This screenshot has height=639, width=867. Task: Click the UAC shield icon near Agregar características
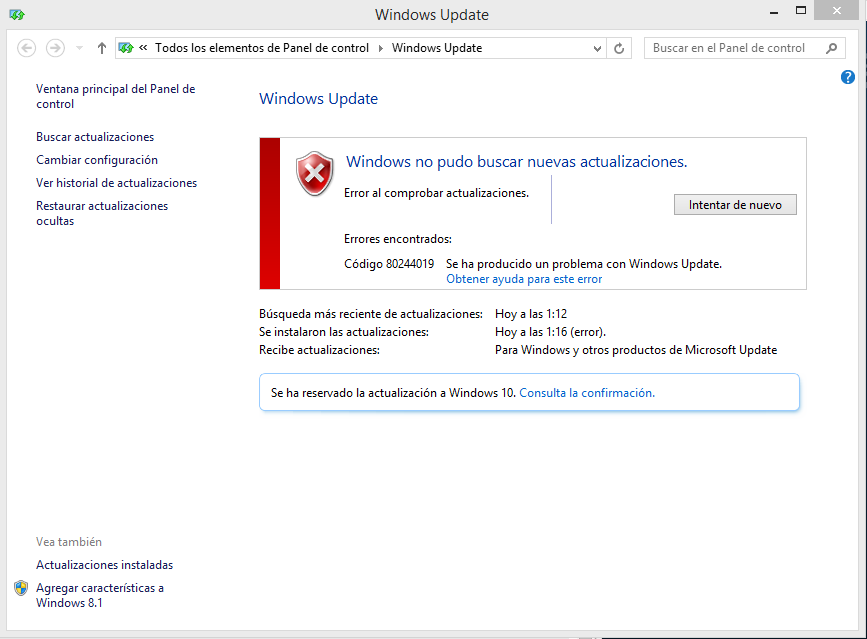pyautogui.click(x=21, y=588)
